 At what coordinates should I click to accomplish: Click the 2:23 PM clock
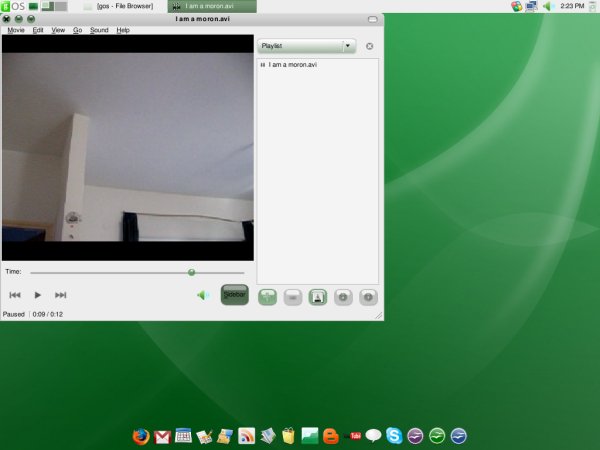(x=572, y=6)
